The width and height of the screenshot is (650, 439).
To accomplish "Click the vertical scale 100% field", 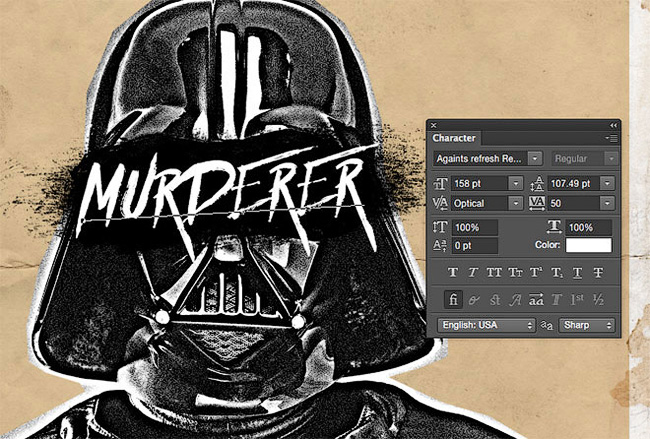I will tap(475, 227).
